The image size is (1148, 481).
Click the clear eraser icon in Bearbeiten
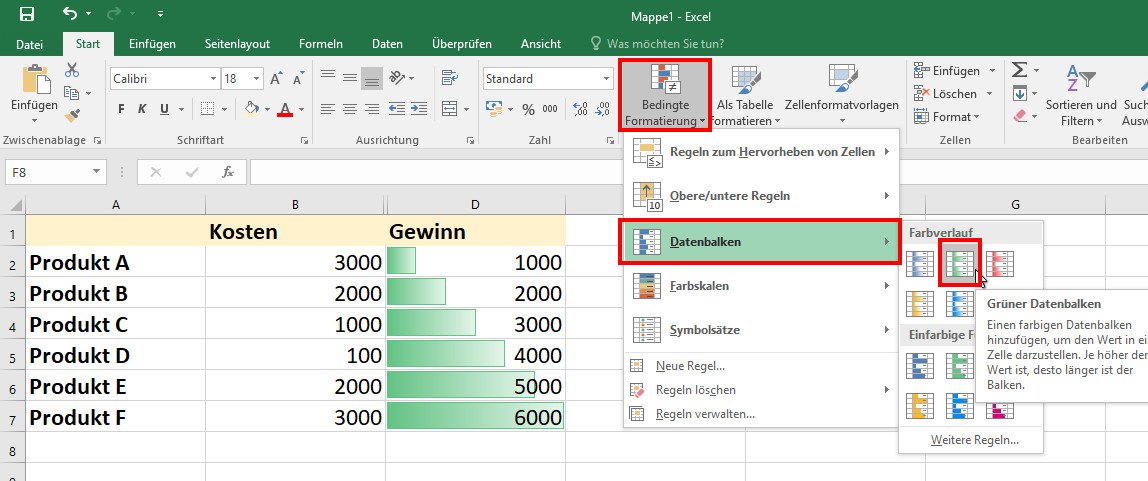click(x=1020, y=116)
